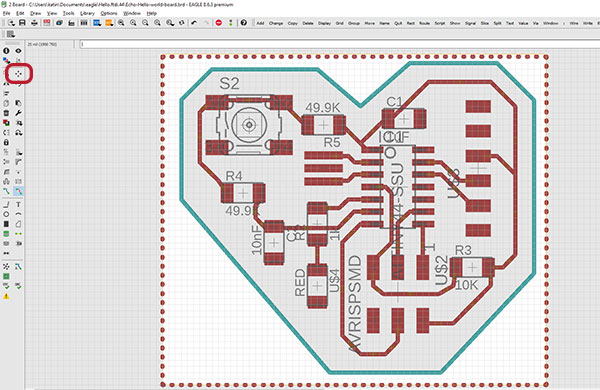Select the Ratsnest tool

6,267
